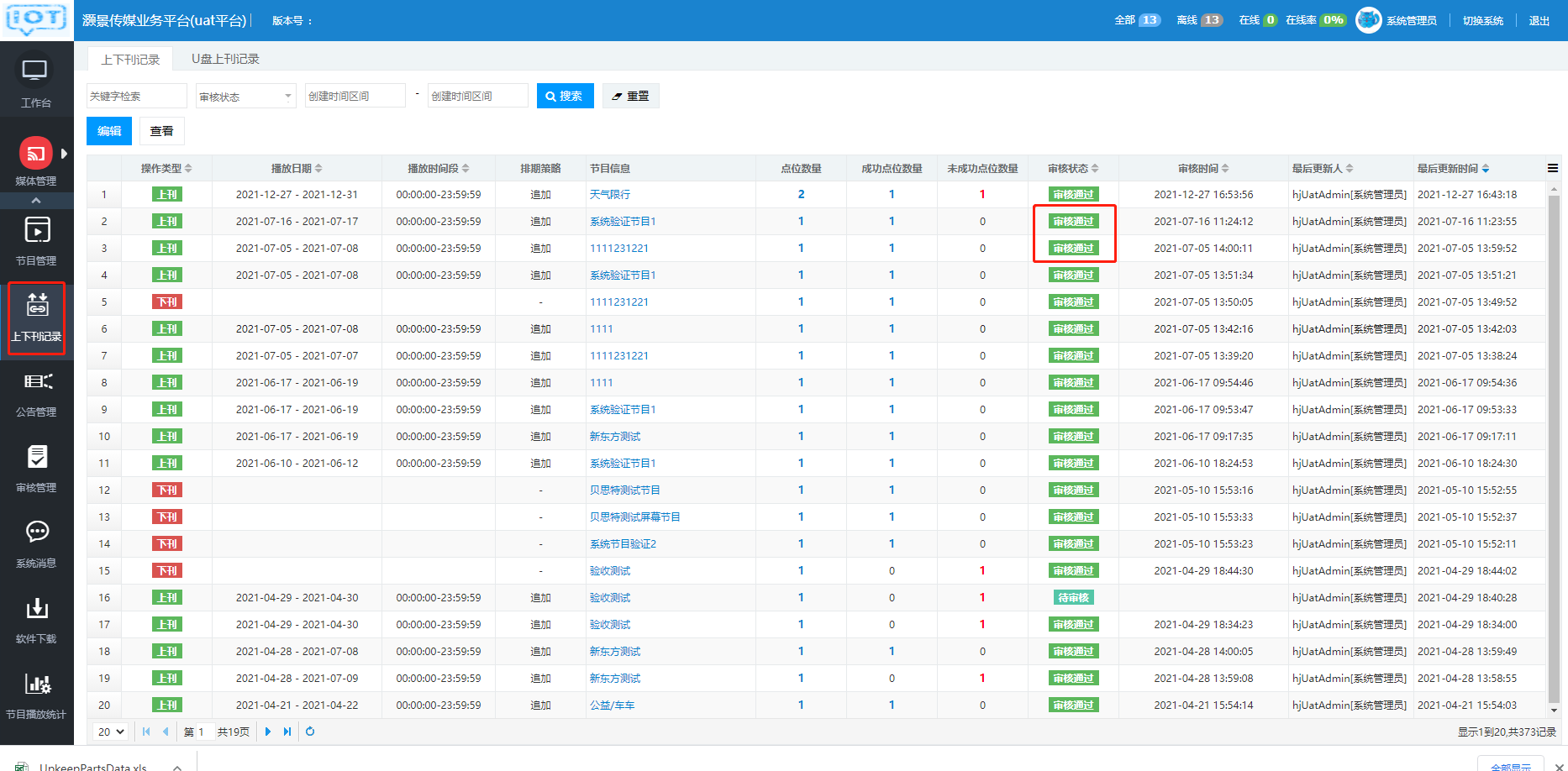Open 节目播放统计 playback statistics icon

click(x=36, y=685)
